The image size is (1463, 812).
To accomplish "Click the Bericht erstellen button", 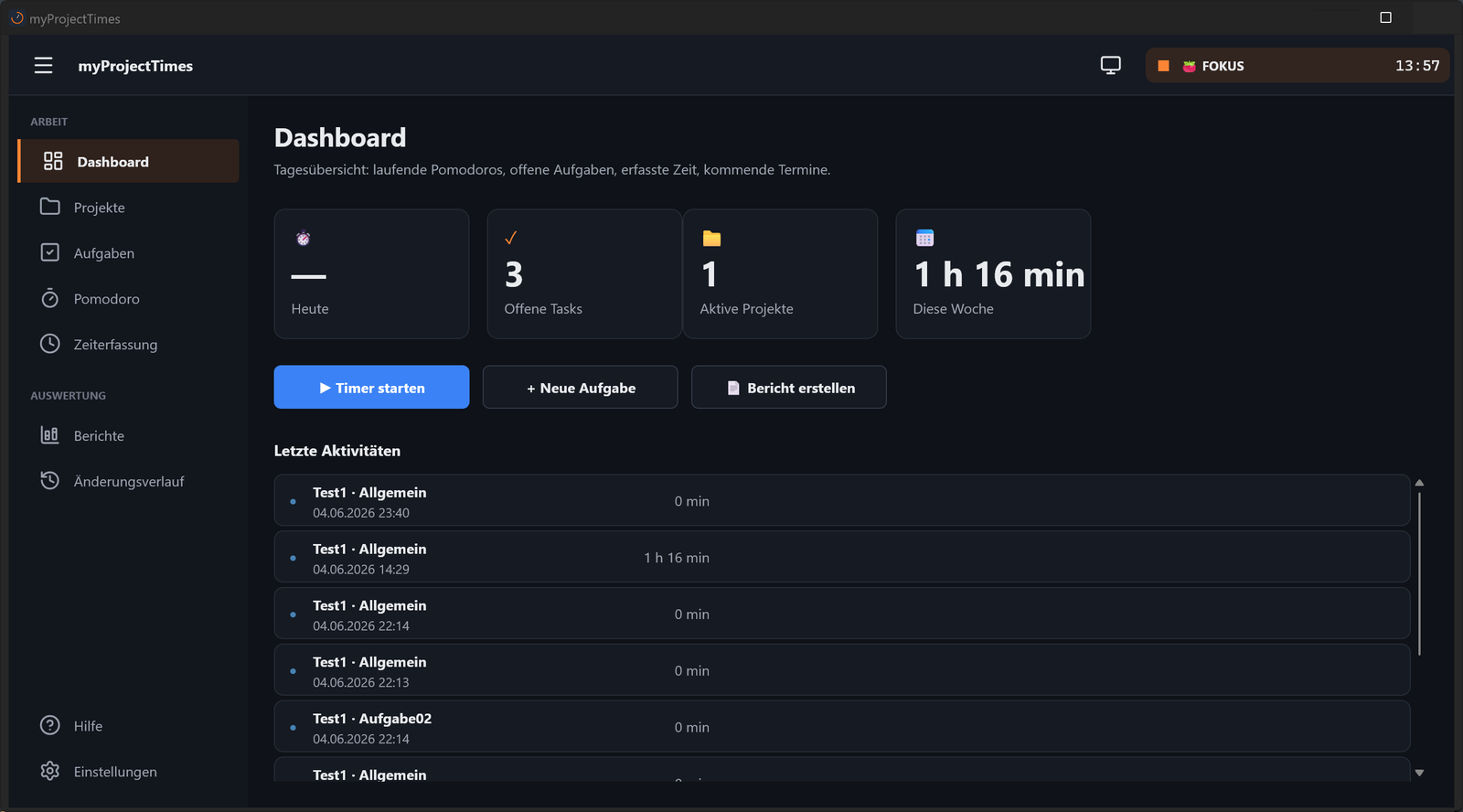I will pos(788,387).
